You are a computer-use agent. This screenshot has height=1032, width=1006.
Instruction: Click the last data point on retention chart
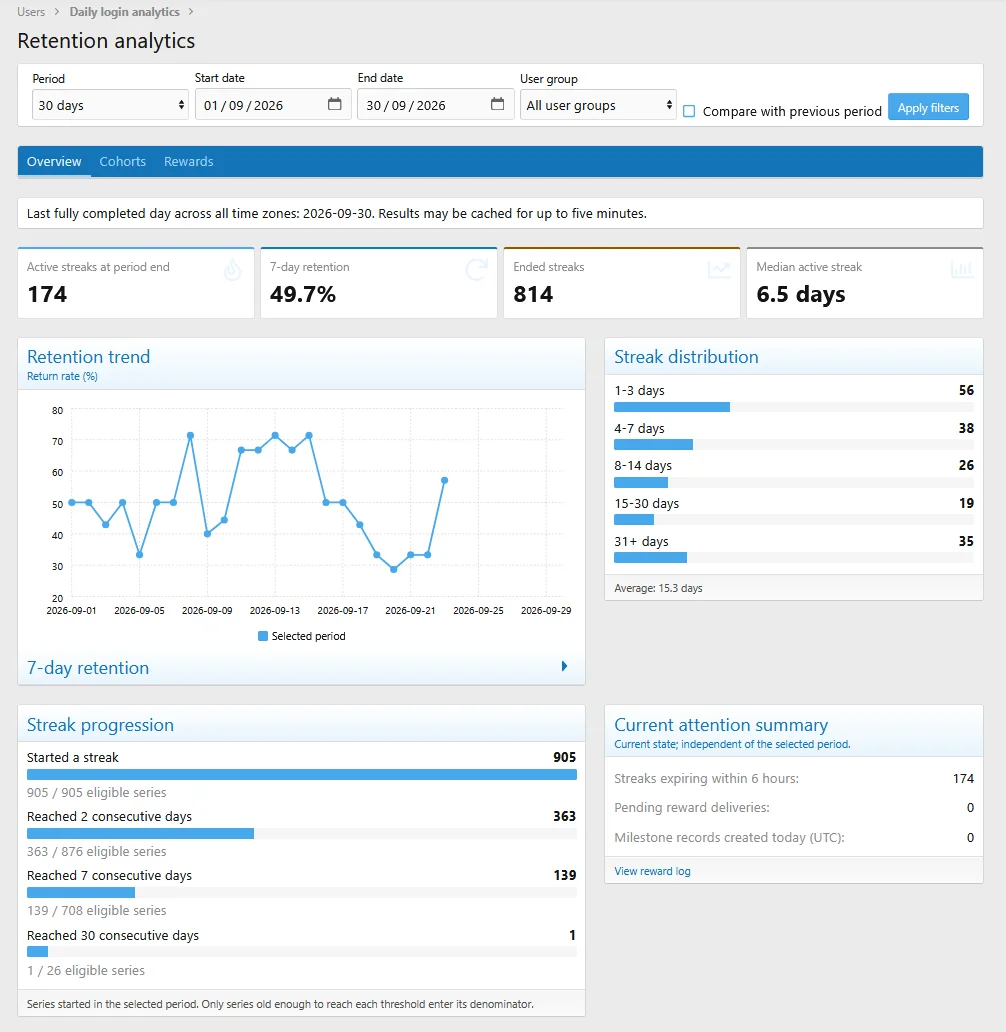[444, 480]
